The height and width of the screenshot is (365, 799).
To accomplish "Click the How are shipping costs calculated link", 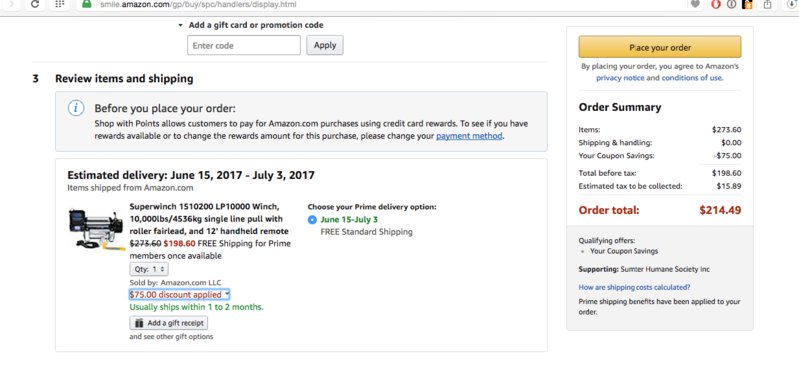I will click(x=634, y=287).
